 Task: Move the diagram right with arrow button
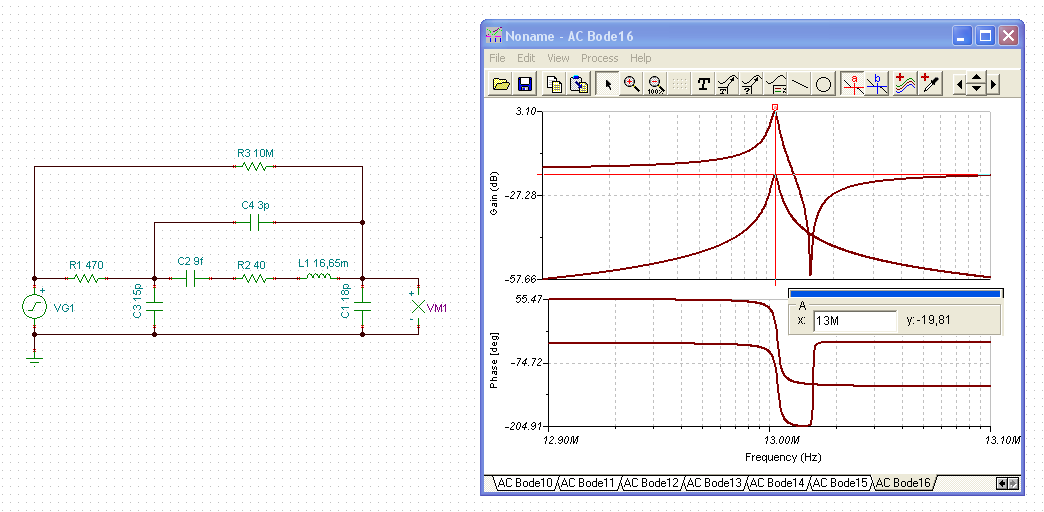993,85
